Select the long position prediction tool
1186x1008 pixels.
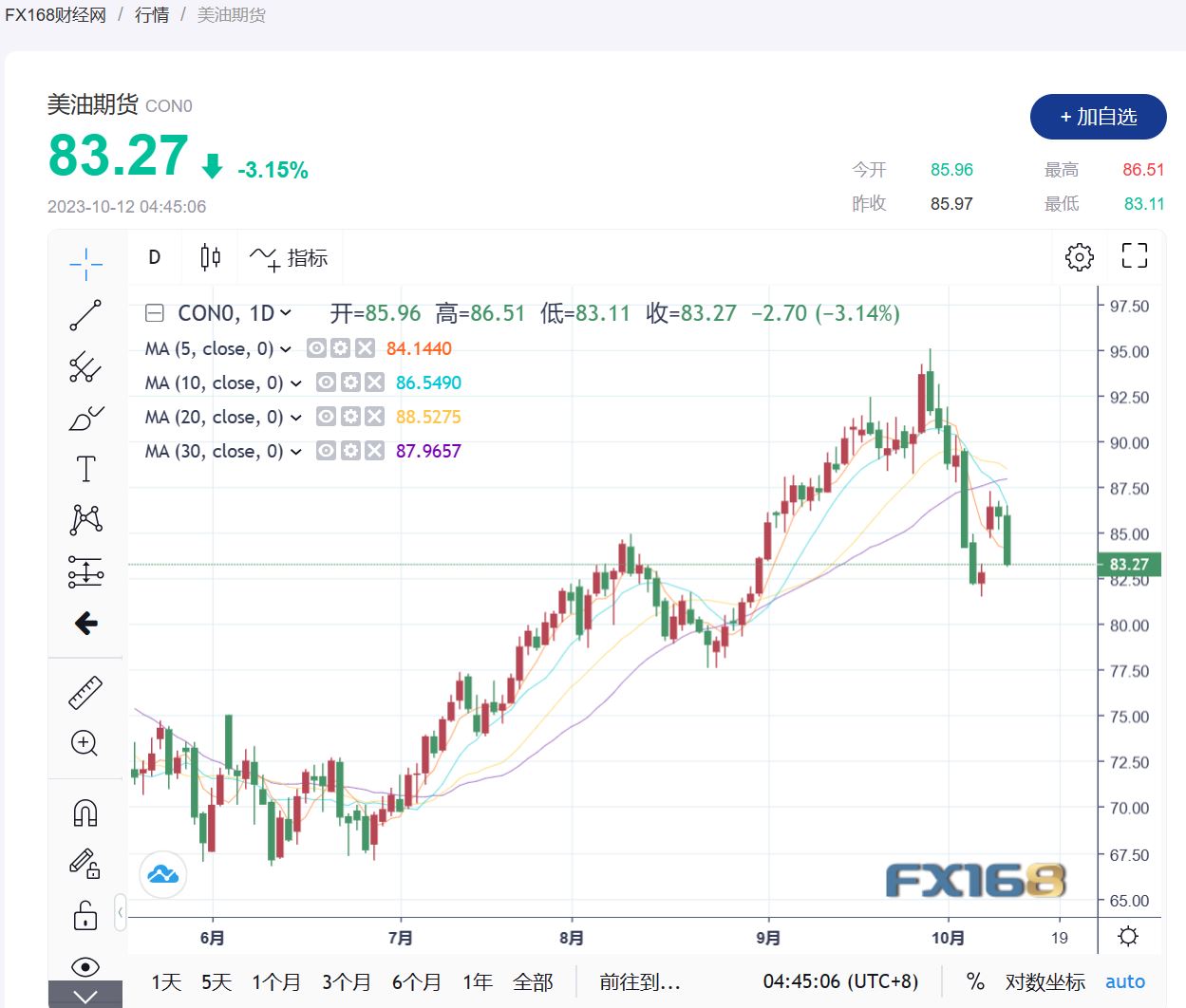(85, 571)
